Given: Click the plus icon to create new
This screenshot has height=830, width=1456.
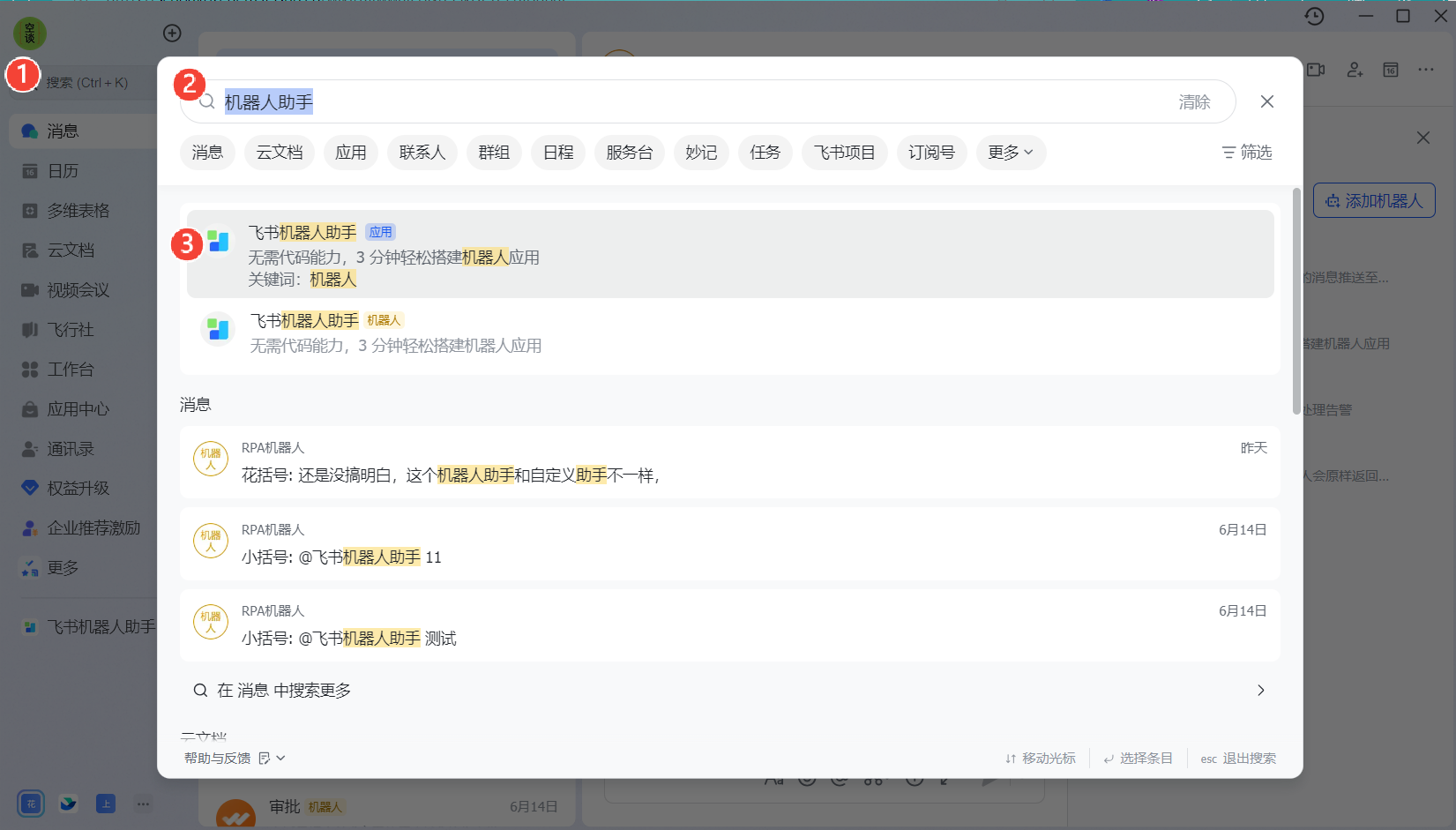Looking at the screenshot, I should (x=172, y=33).
